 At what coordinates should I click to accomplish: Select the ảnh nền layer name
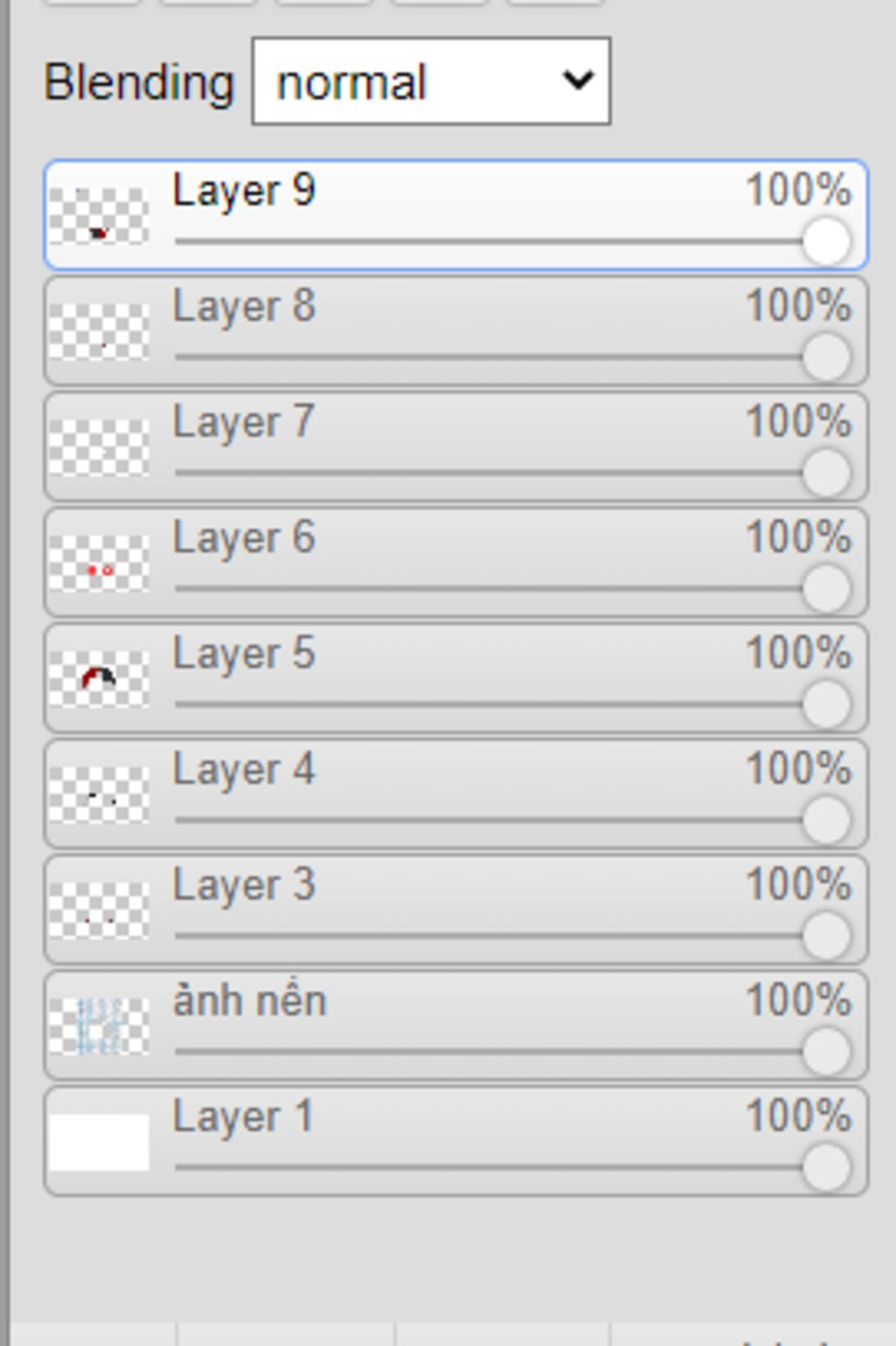[250, 1000]
